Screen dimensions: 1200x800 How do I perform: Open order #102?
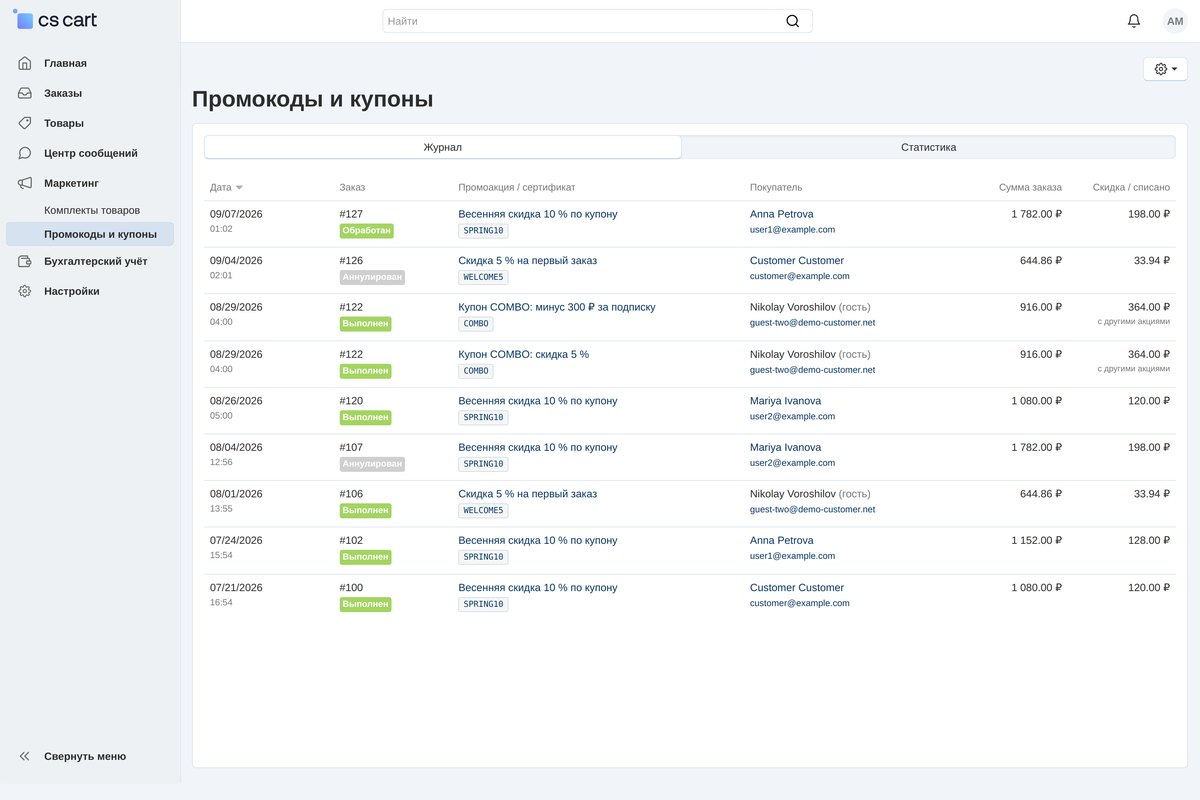click(351, 541)
